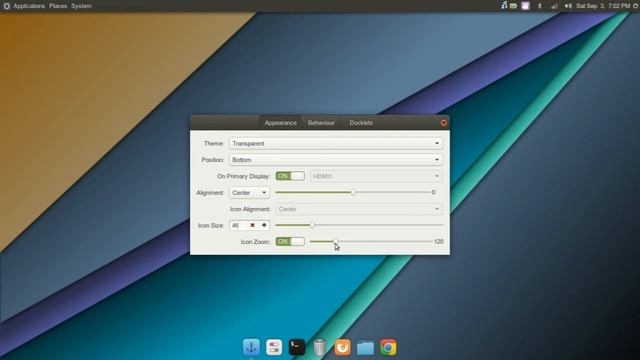Click the user indicator left of battery
Screen dimensions: 640x360
pyautogui.click(x=504, y=5)
